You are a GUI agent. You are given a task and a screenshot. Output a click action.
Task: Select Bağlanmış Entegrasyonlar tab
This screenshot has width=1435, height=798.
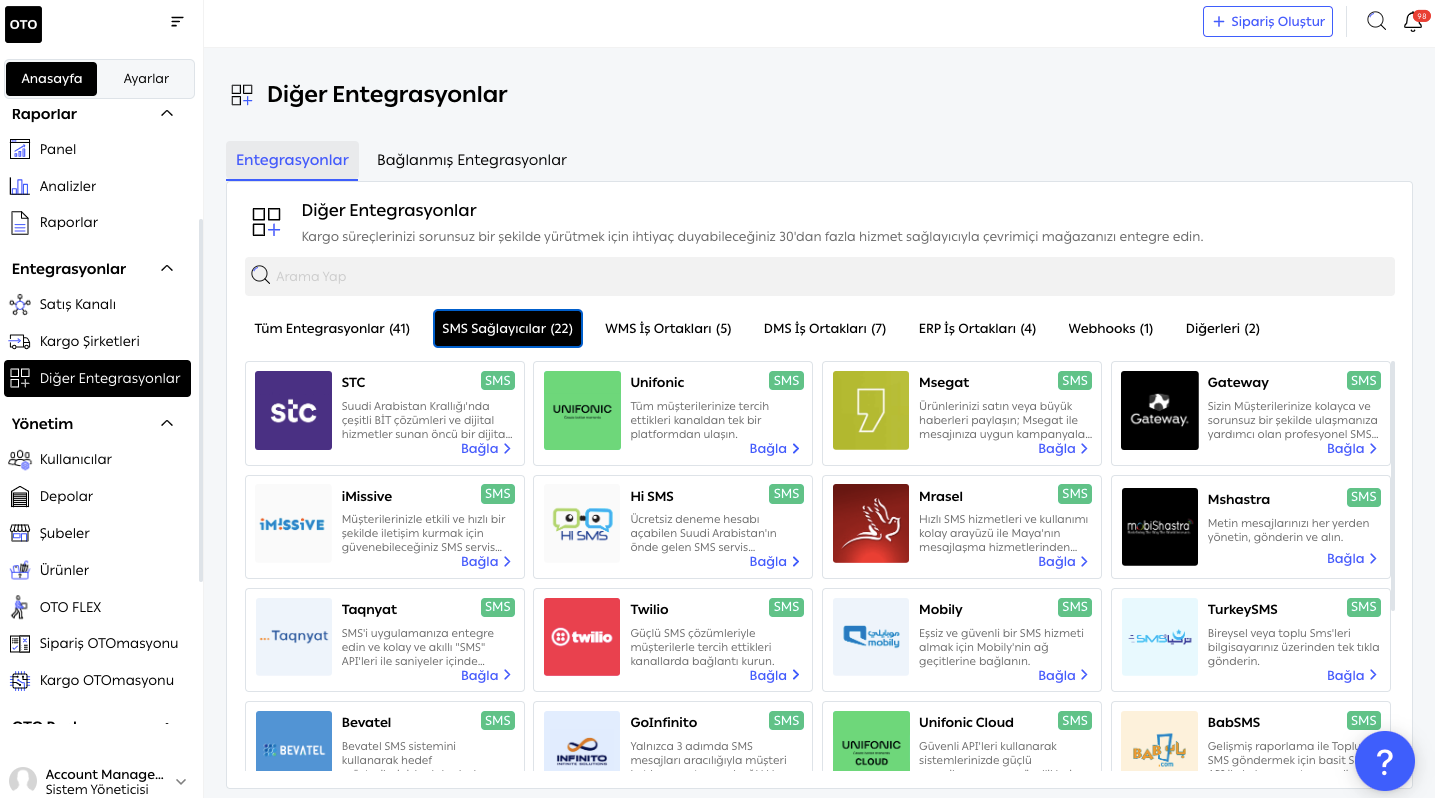(x=472, y=160)
